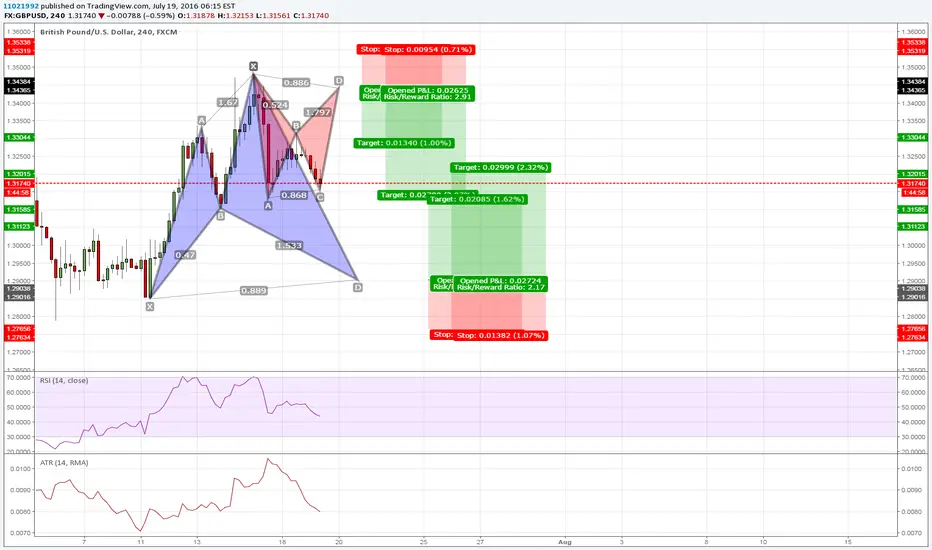Viewport: 932px width, 550px height.
Task: Click the 70.0000 RSI level on left scale
Action: pos(19,378)
